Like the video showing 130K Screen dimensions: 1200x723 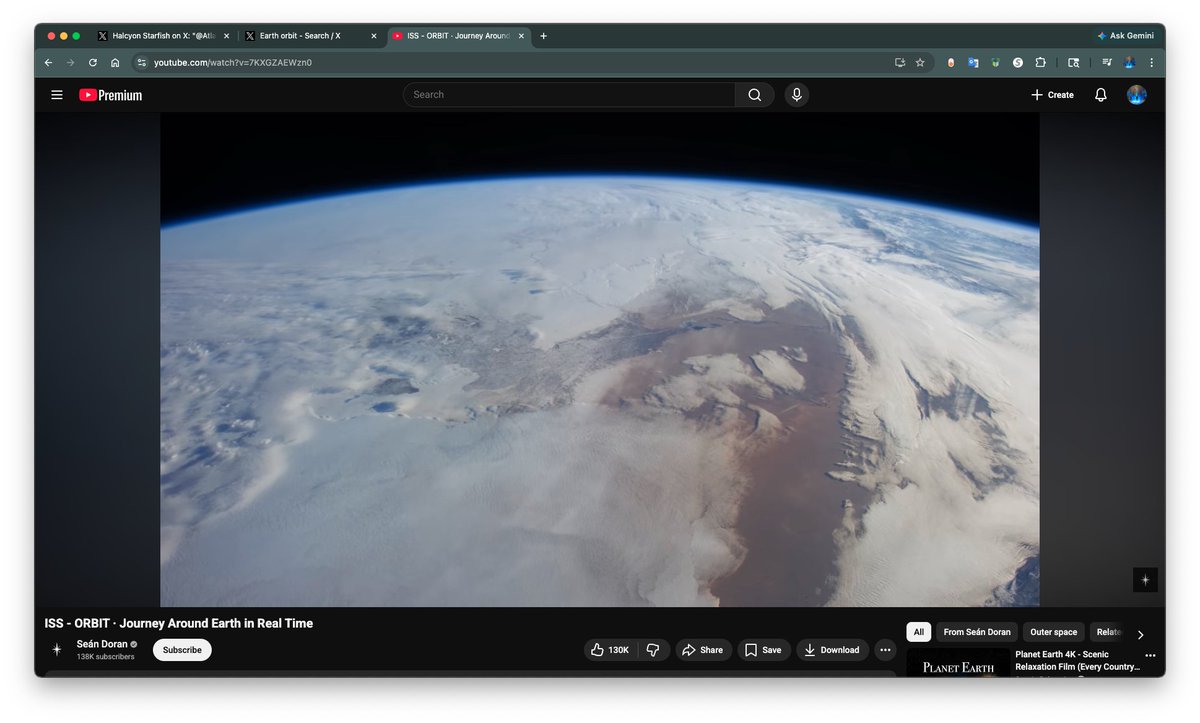point(610,650)
